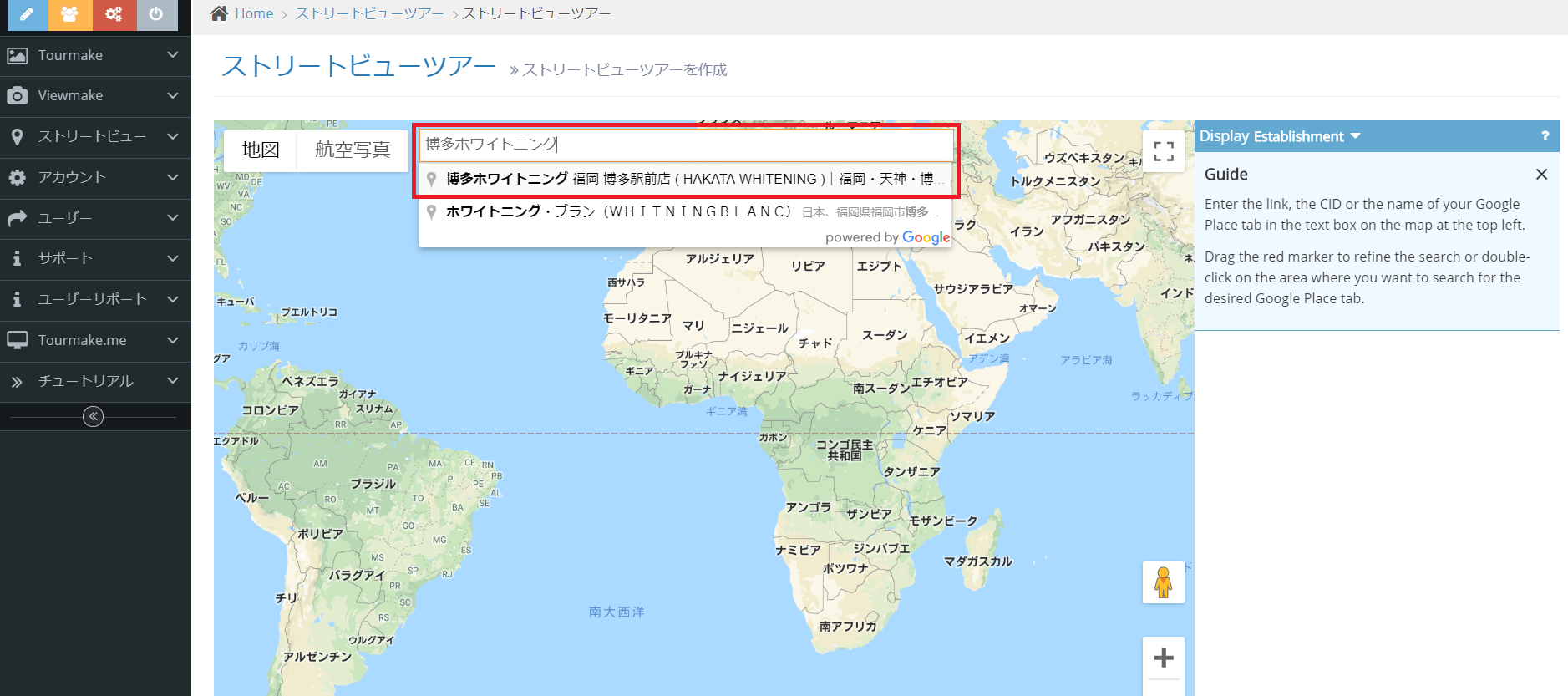Click the double-chevron icon beside チュートリアル

17,381
